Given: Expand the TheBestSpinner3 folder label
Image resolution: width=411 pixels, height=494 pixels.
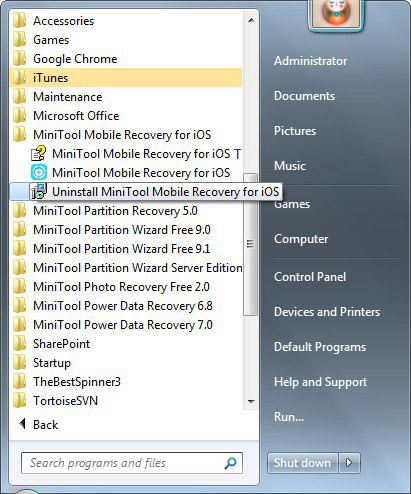Looking at the screenshot, I should (x=77, y=382).
